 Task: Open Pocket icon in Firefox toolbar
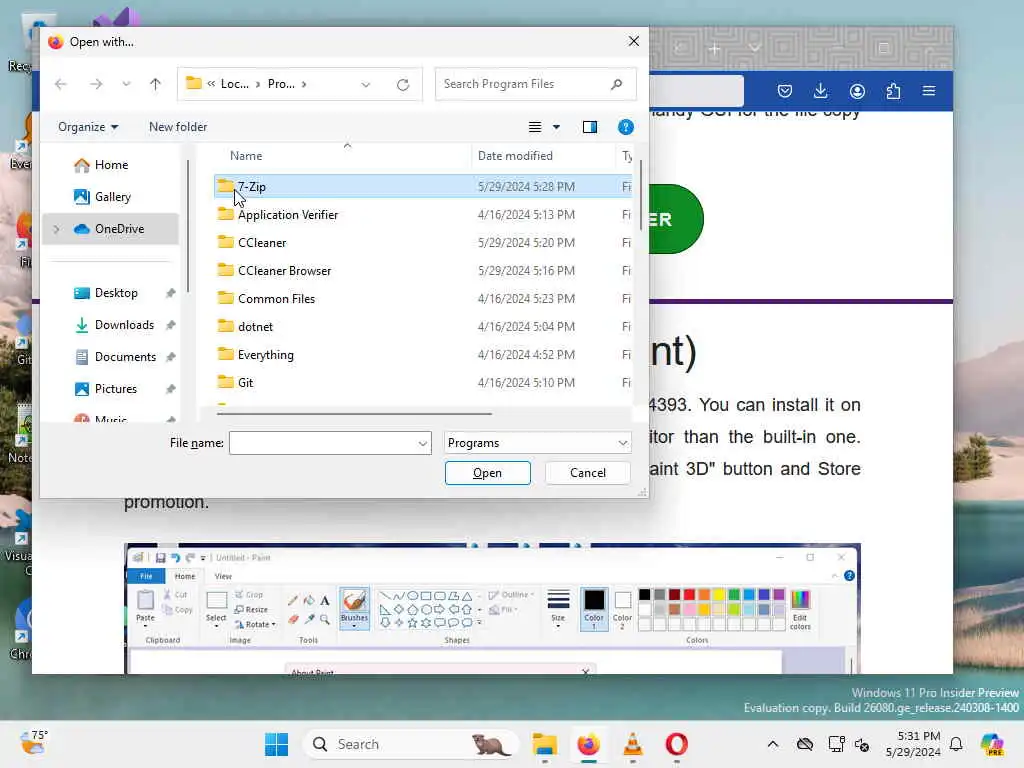point(785,91)
